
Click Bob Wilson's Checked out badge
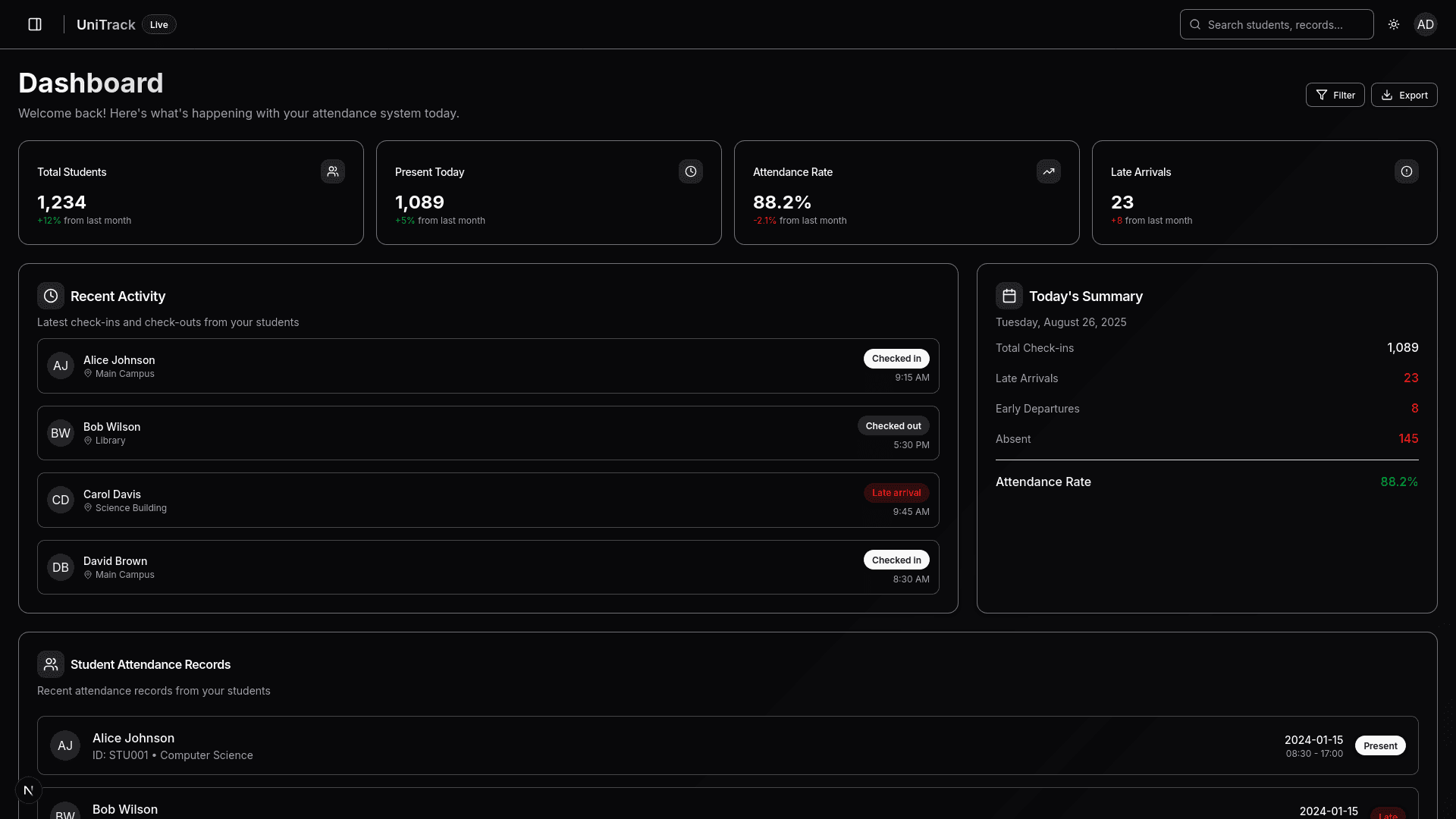pyautogui.click(x=893, y=425)
